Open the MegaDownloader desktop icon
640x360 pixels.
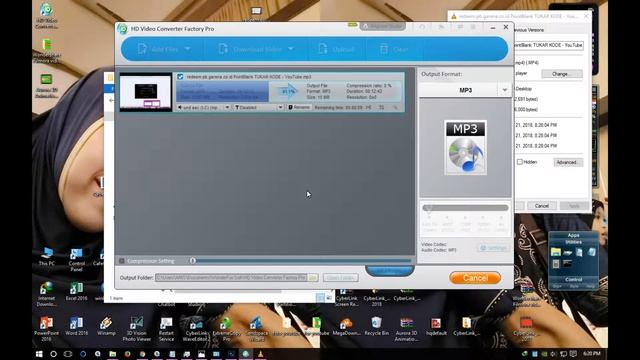(x=346, y=326)
